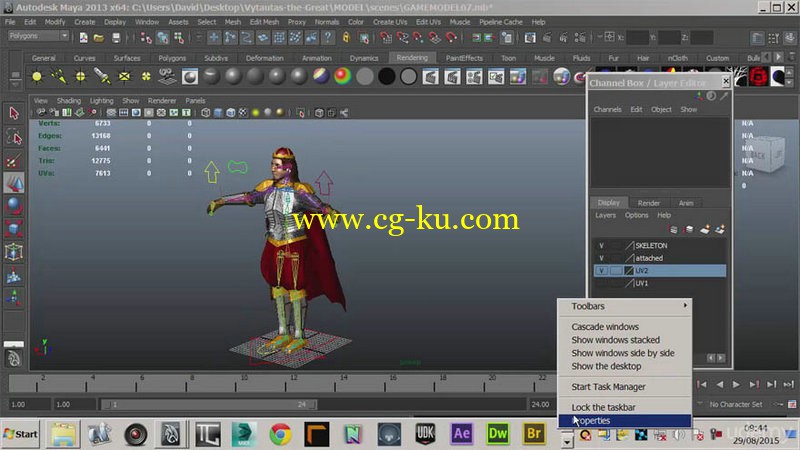800x450 pixels.
Task: Toggle textured display in panel toolbar
Action: 243,113
